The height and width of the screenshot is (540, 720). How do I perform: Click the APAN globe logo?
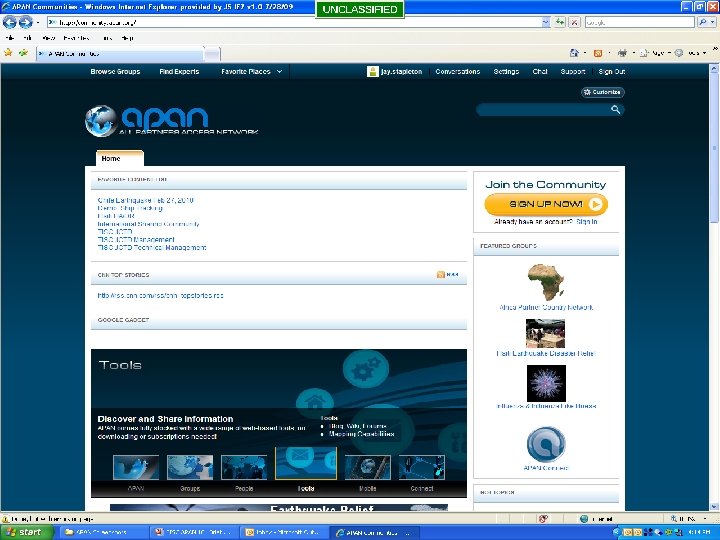[101, 121]
